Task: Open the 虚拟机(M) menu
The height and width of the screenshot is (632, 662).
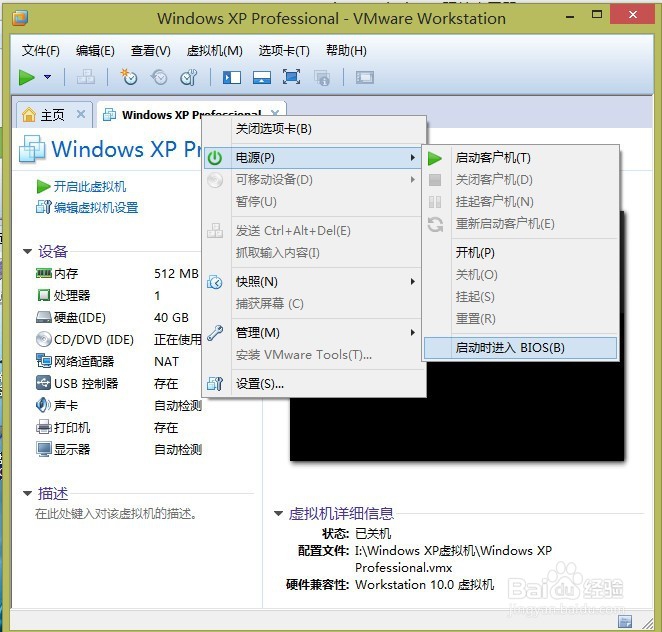Action: pyautogui.click(x=214, y=51)
